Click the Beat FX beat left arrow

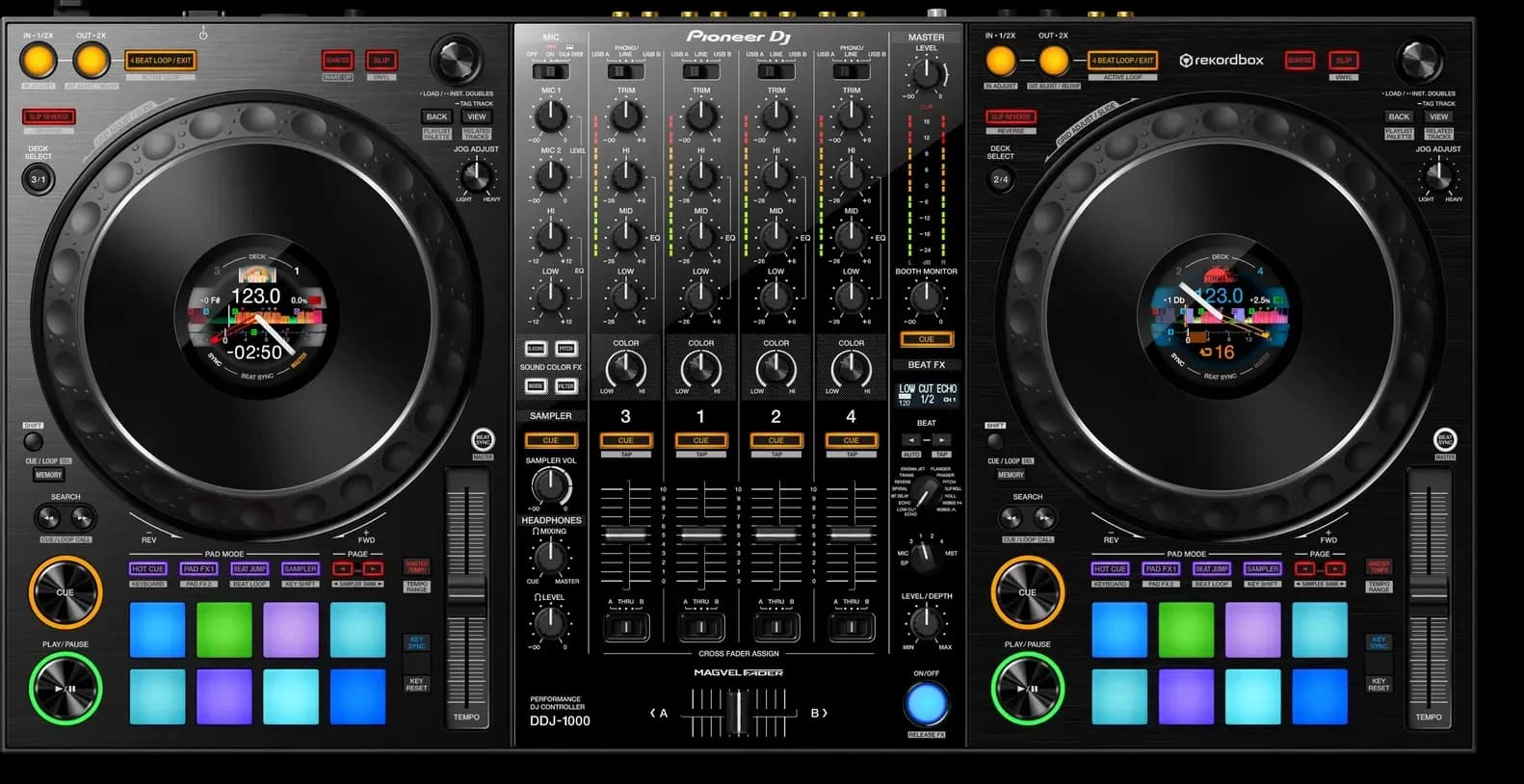(911, 440)
